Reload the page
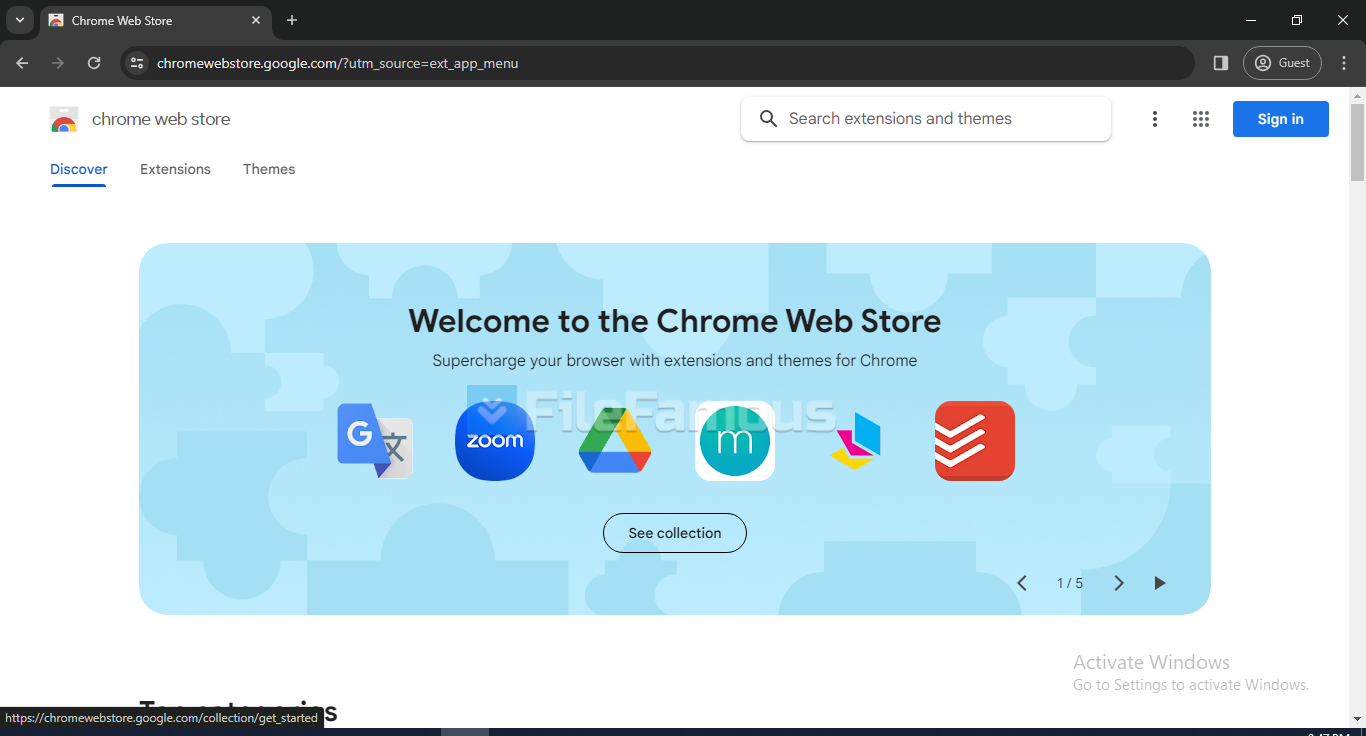The image size is (1366, 736). (94, 63)
